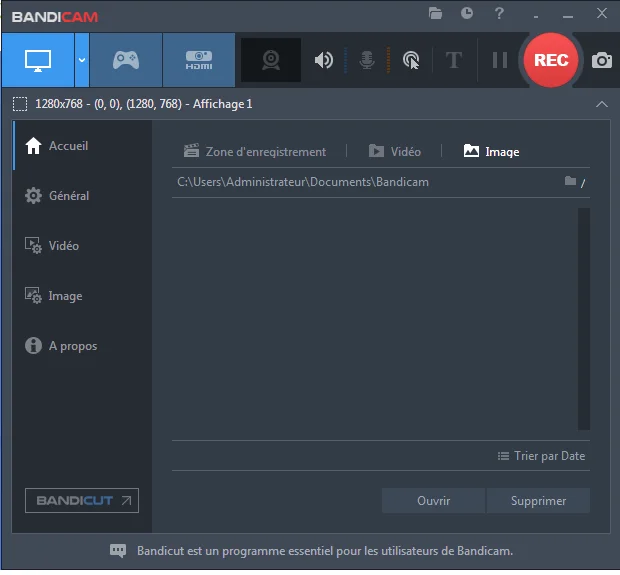The image size is (620, 575).
Task: Select the Image tab in Accueil
Action: click(x=491, y=151)
